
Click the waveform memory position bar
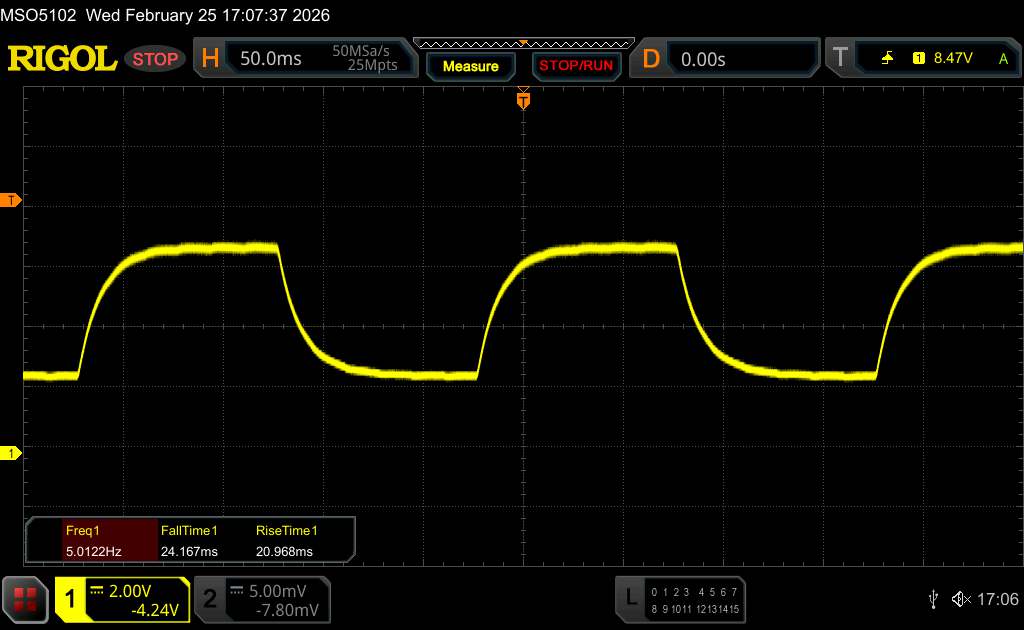[522, 43]
